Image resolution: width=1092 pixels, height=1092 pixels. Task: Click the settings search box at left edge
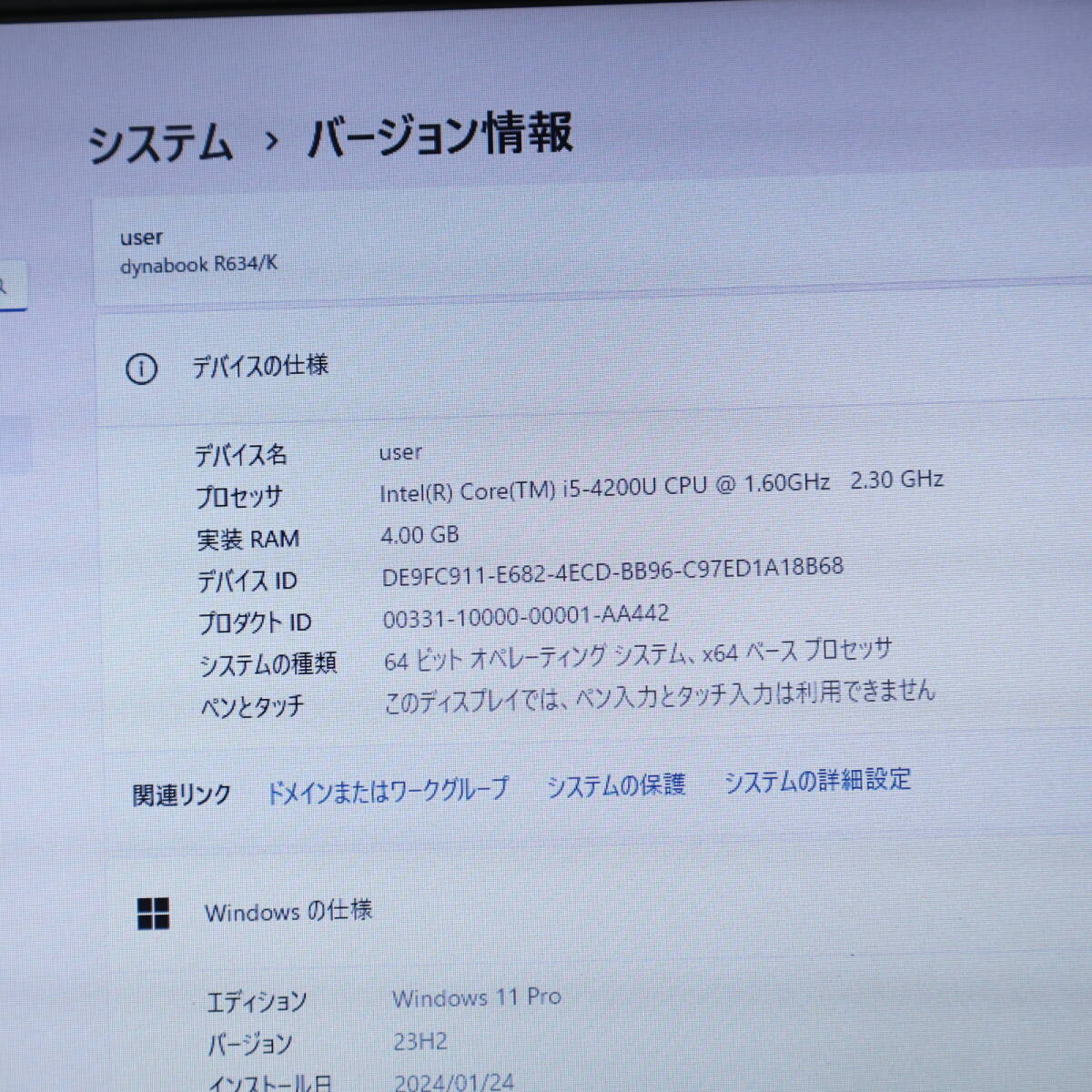[x=13, y=287]
